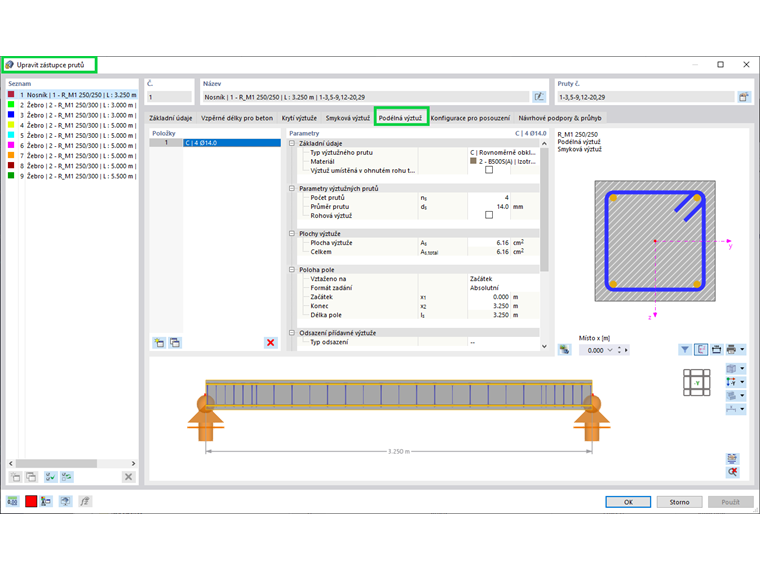This screenshot has height=570, width=760.
Task: Click the red color swatch at bottom left
Action: [31, 501]
